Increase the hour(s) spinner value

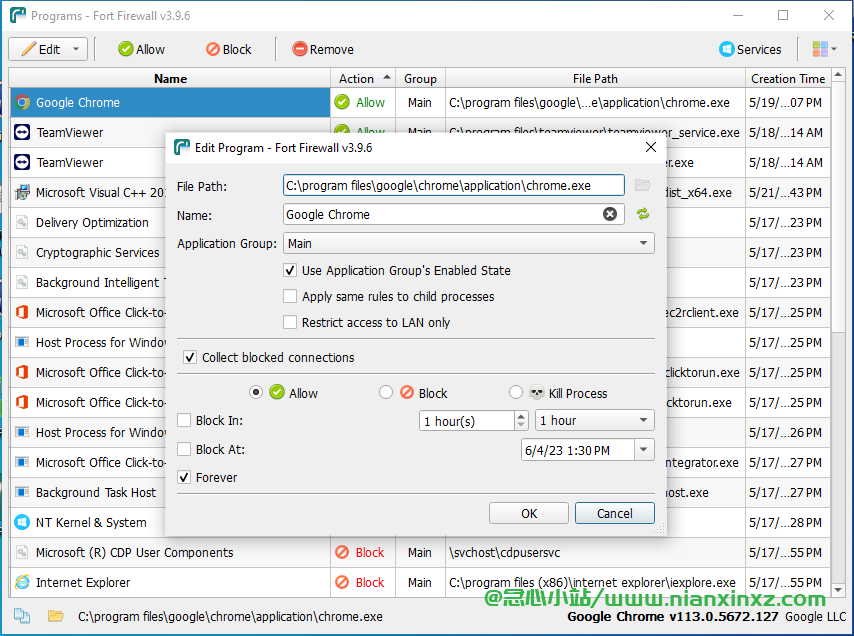click(521, 416)
